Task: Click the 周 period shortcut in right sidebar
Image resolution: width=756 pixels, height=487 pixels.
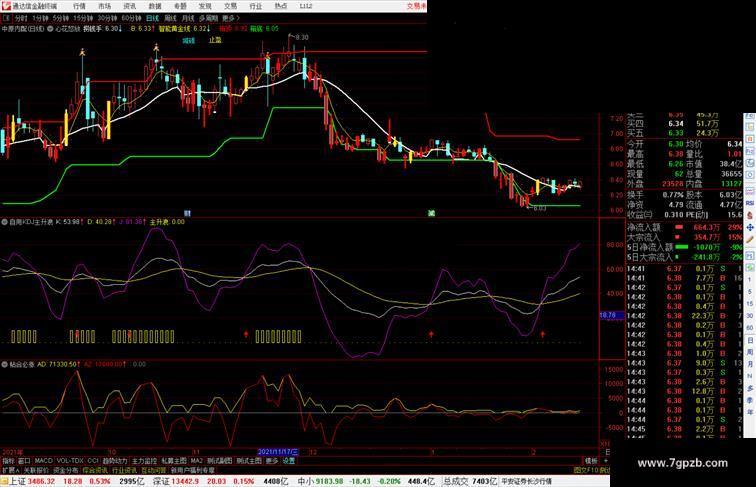Action: (x=750, y=352)
